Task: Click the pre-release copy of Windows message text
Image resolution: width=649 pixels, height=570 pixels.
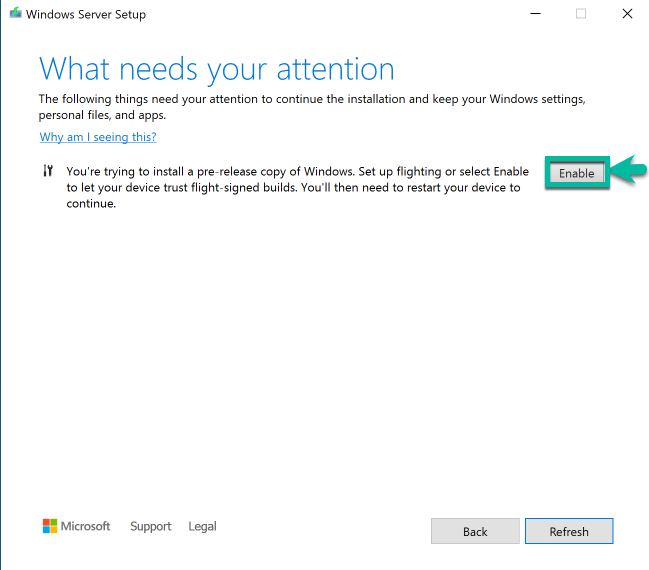Action: pyautogui.click(x=298, y=188)
